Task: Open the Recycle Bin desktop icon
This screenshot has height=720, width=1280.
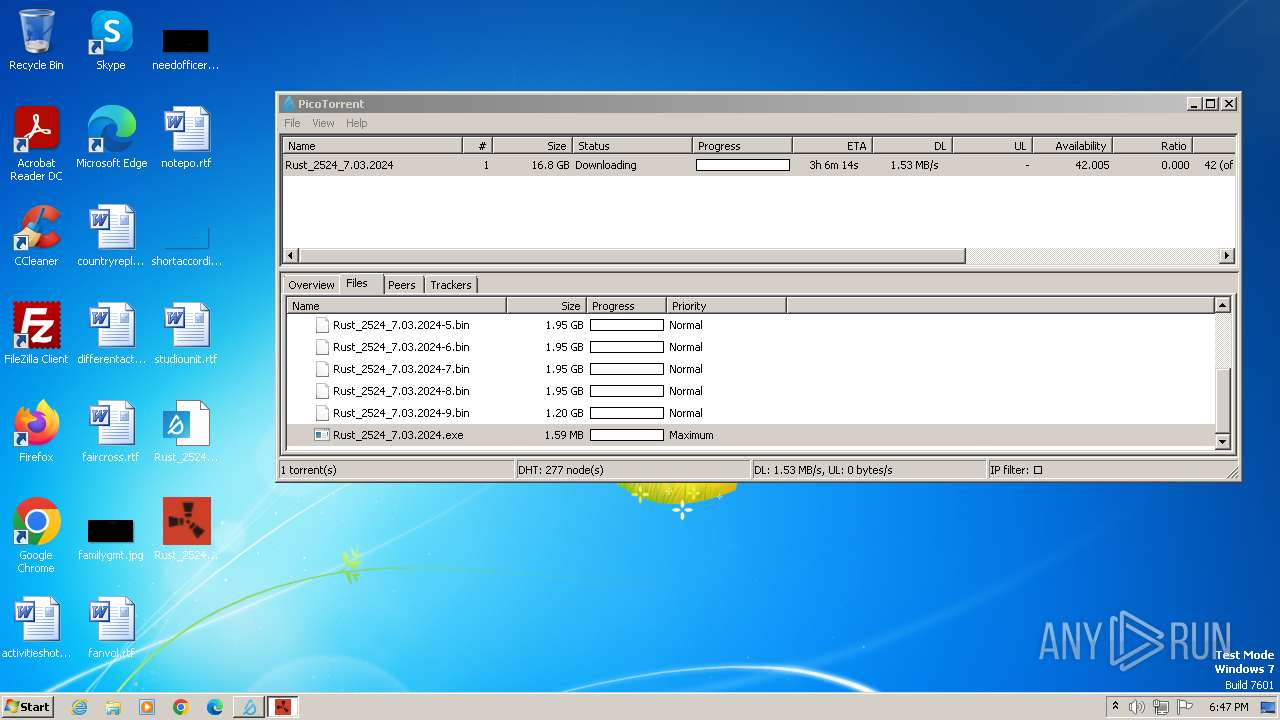Action: (x=36, y=40)
